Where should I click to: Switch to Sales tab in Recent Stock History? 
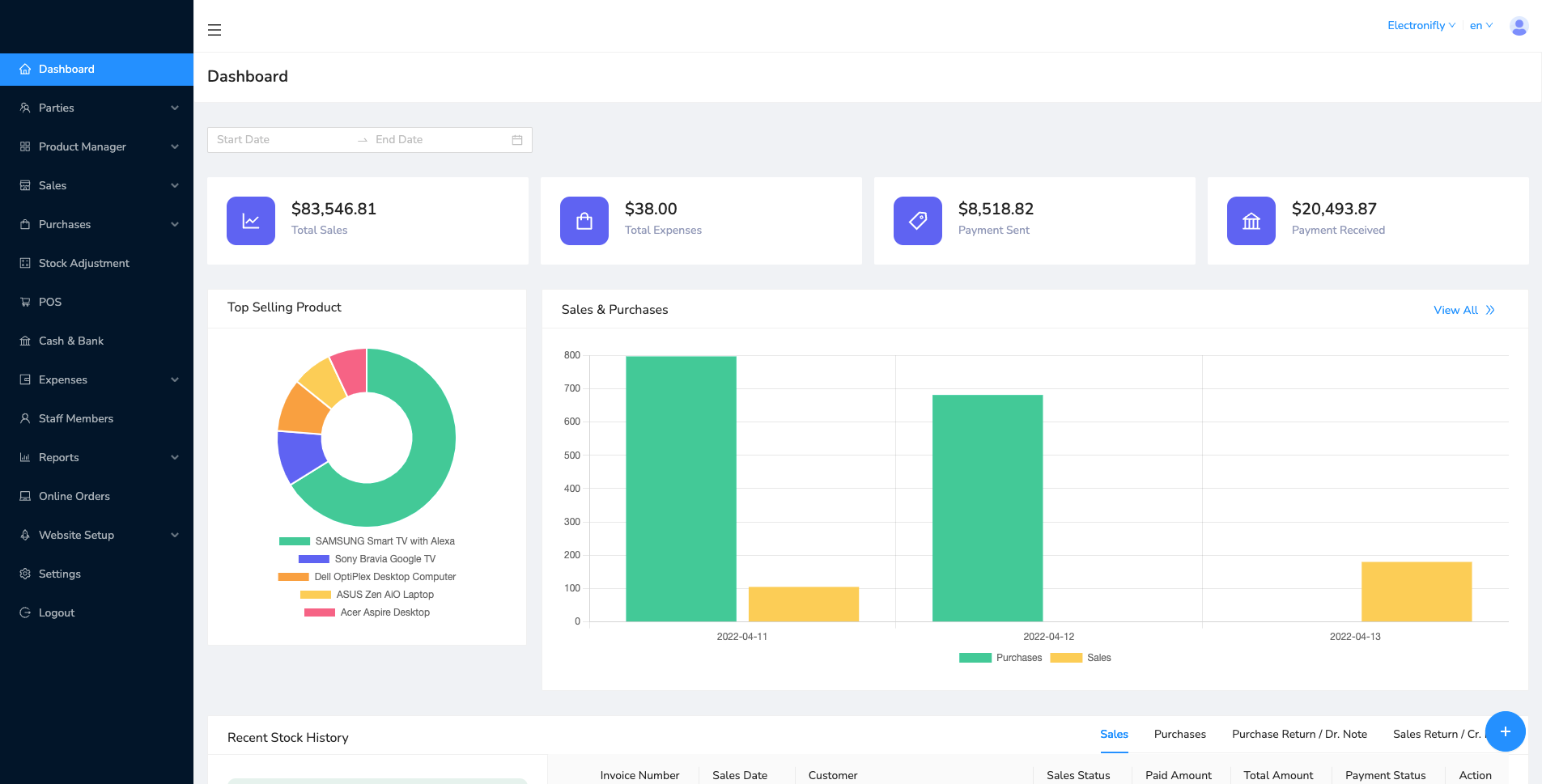click(1114, 734)
